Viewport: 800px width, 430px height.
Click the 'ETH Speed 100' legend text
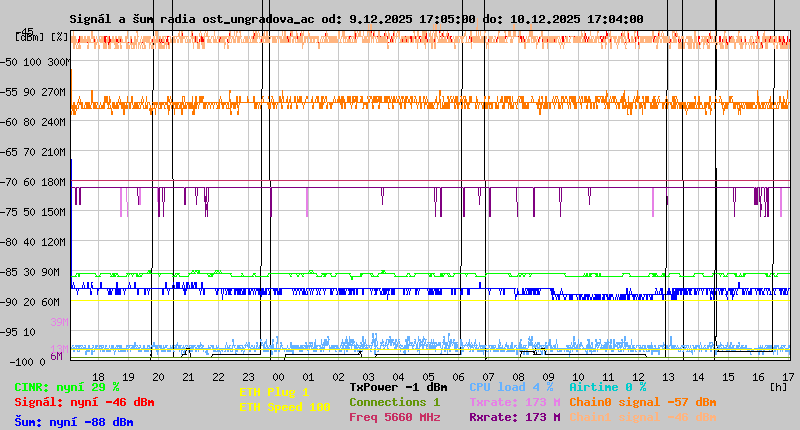click(285, 407)
